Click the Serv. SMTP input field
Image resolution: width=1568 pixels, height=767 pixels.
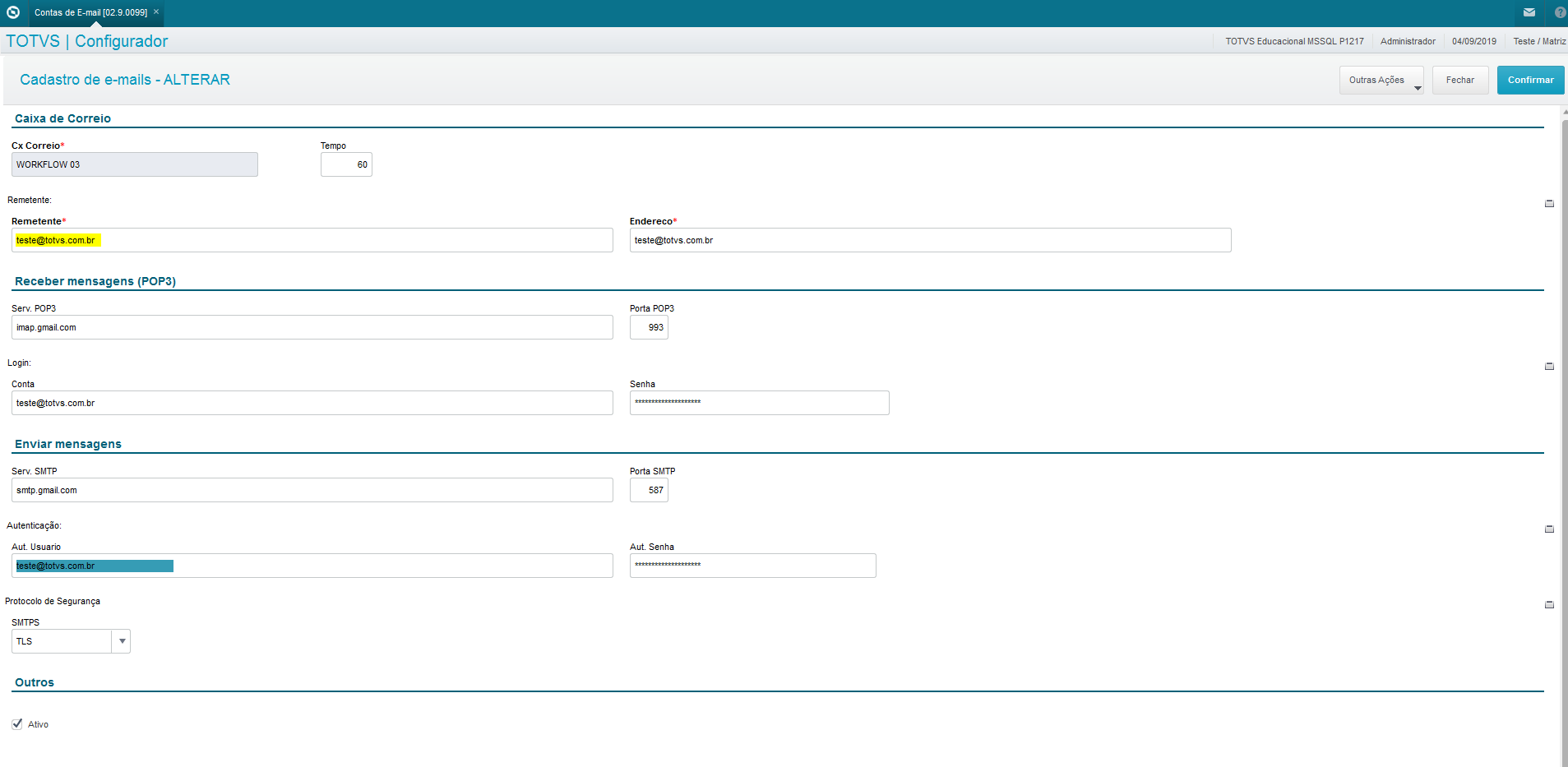point(312,490)
